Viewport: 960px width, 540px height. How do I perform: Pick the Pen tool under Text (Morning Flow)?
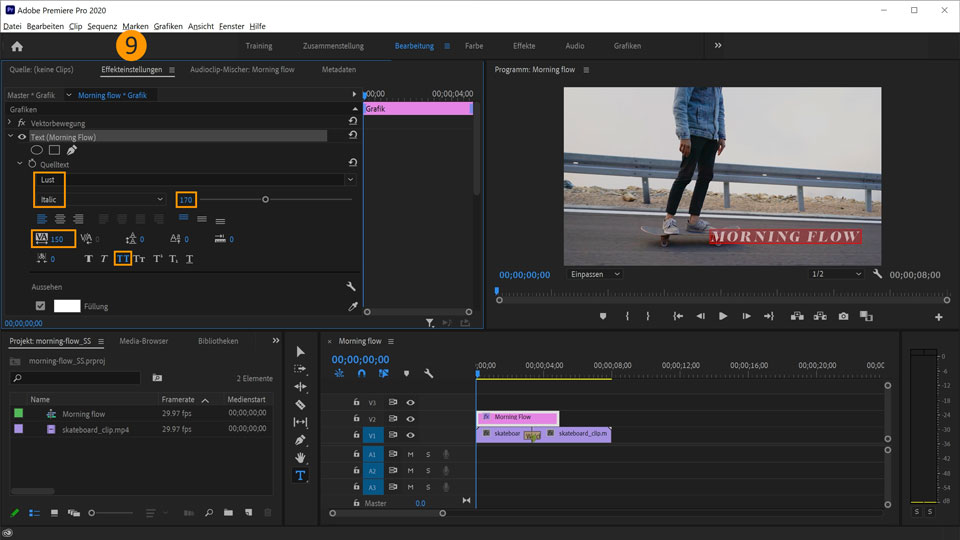72,150
